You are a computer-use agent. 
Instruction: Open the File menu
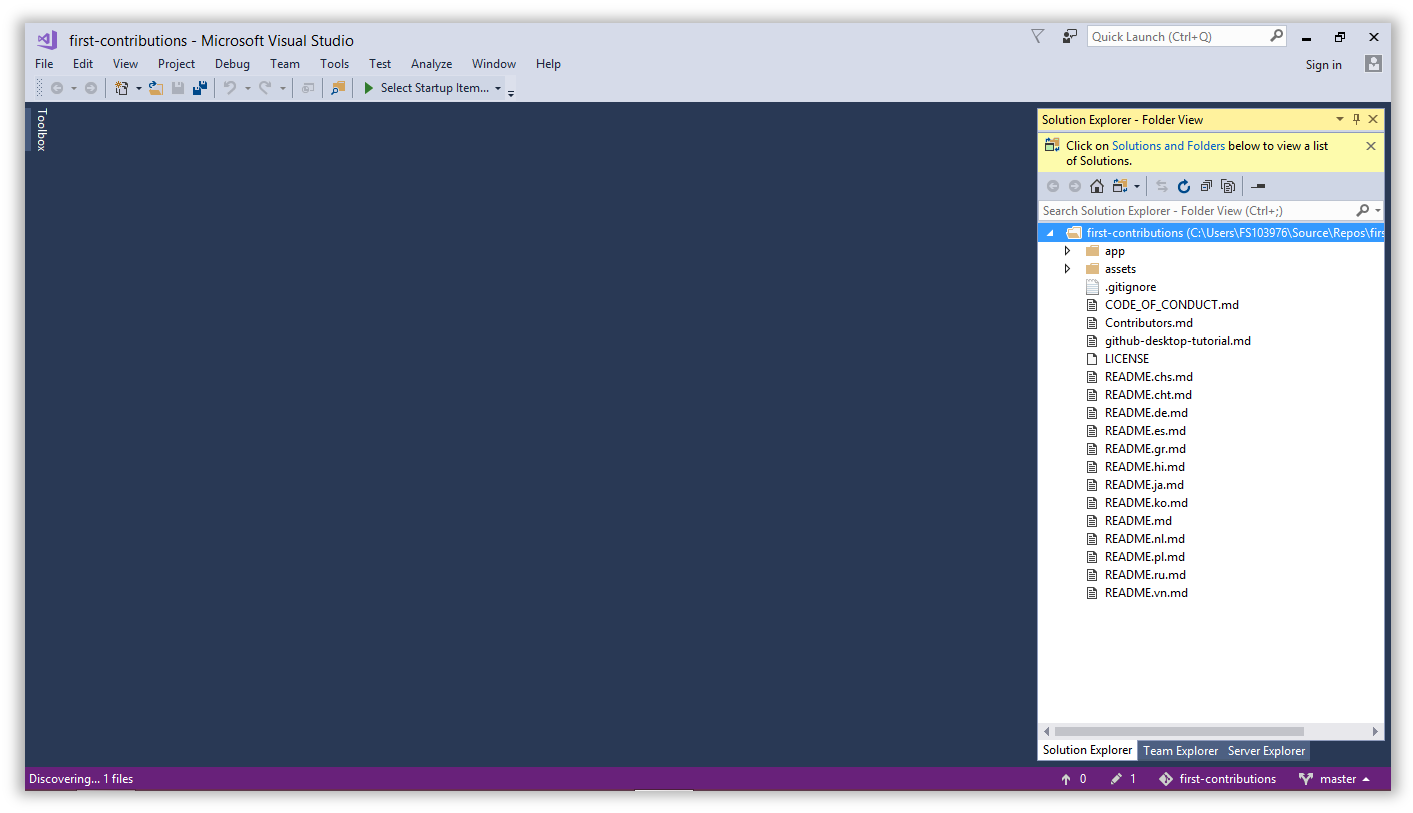coord(44,64)
